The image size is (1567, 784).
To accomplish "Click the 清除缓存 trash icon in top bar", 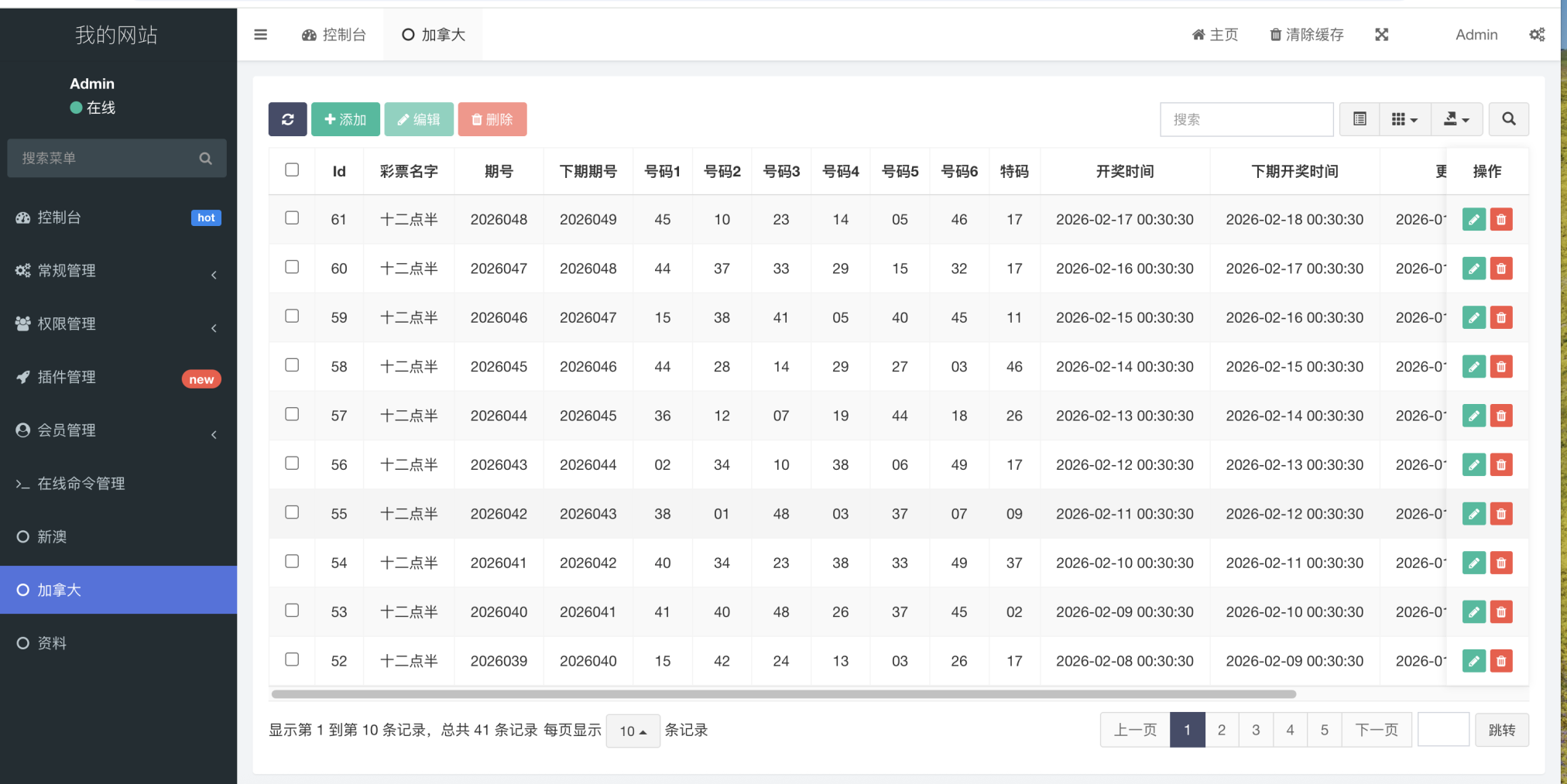I will (x=1306, y=34).
